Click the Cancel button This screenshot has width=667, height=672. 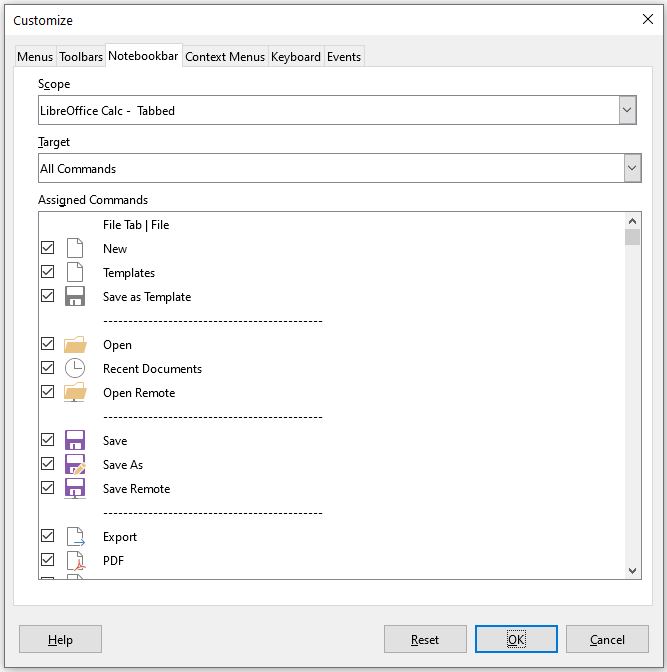click(x=607, y=639)
